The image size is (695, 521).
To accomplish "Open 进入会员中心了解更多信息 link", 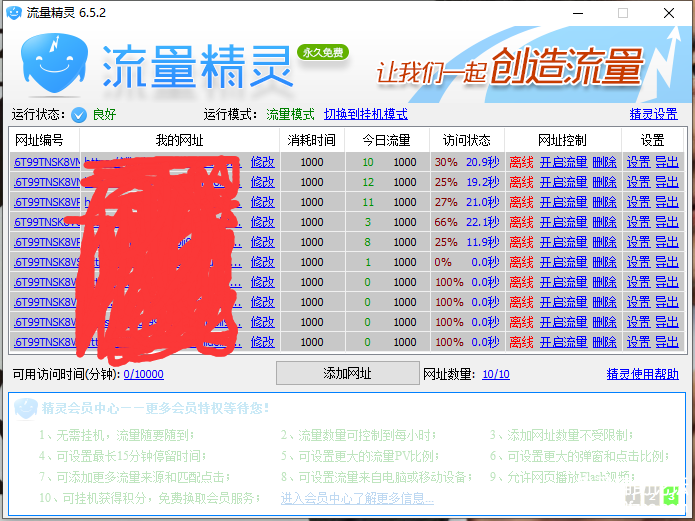I will (x=357, y=498).
